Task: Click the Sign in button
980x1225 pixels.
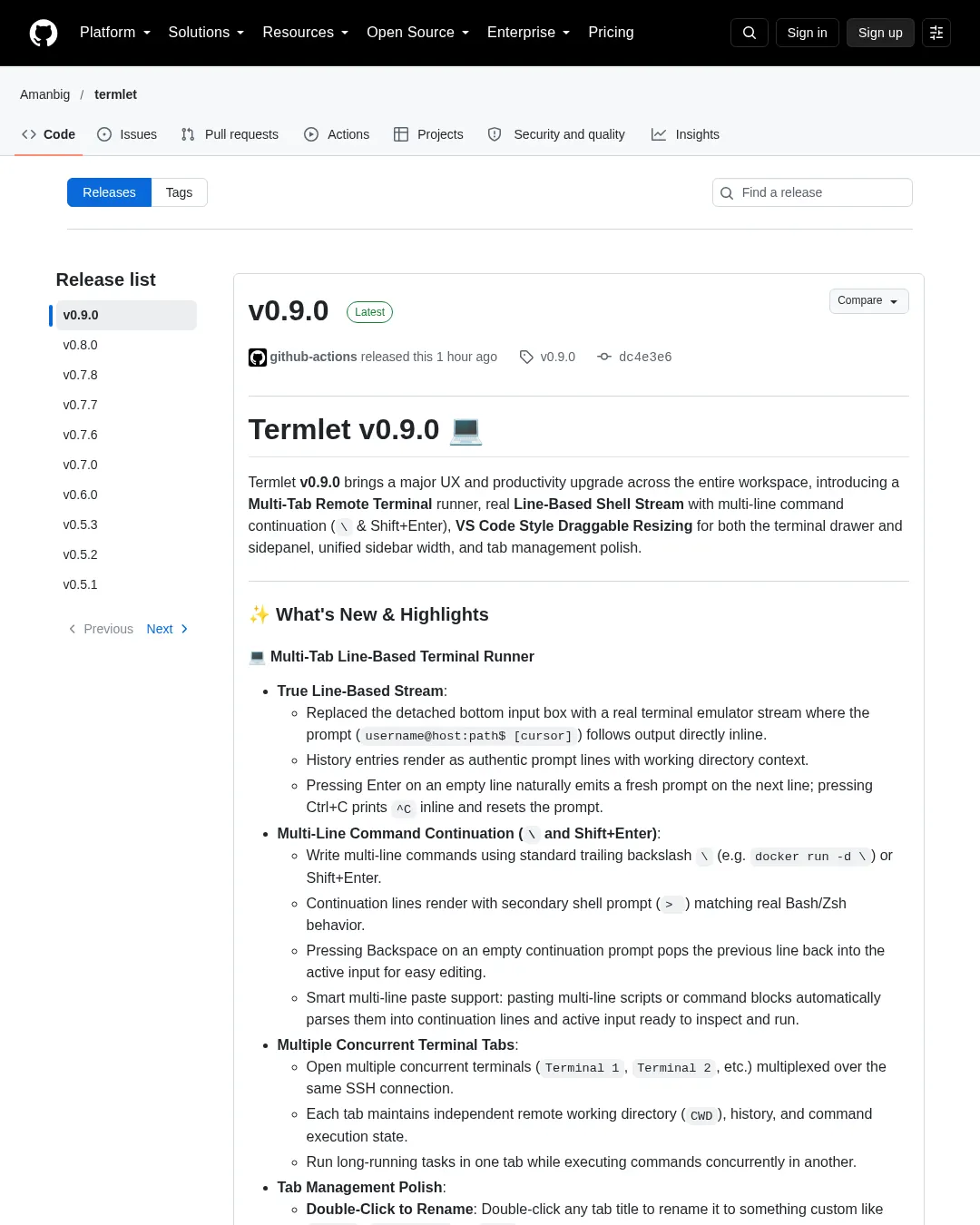Action: (x=808, y=33)
